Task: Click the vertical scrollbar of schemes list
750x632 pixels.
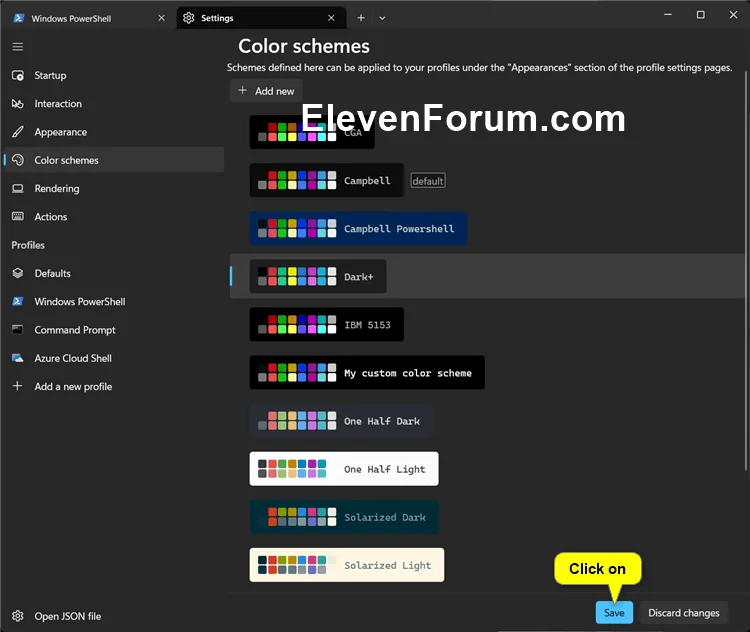Action: click(746, 270)
